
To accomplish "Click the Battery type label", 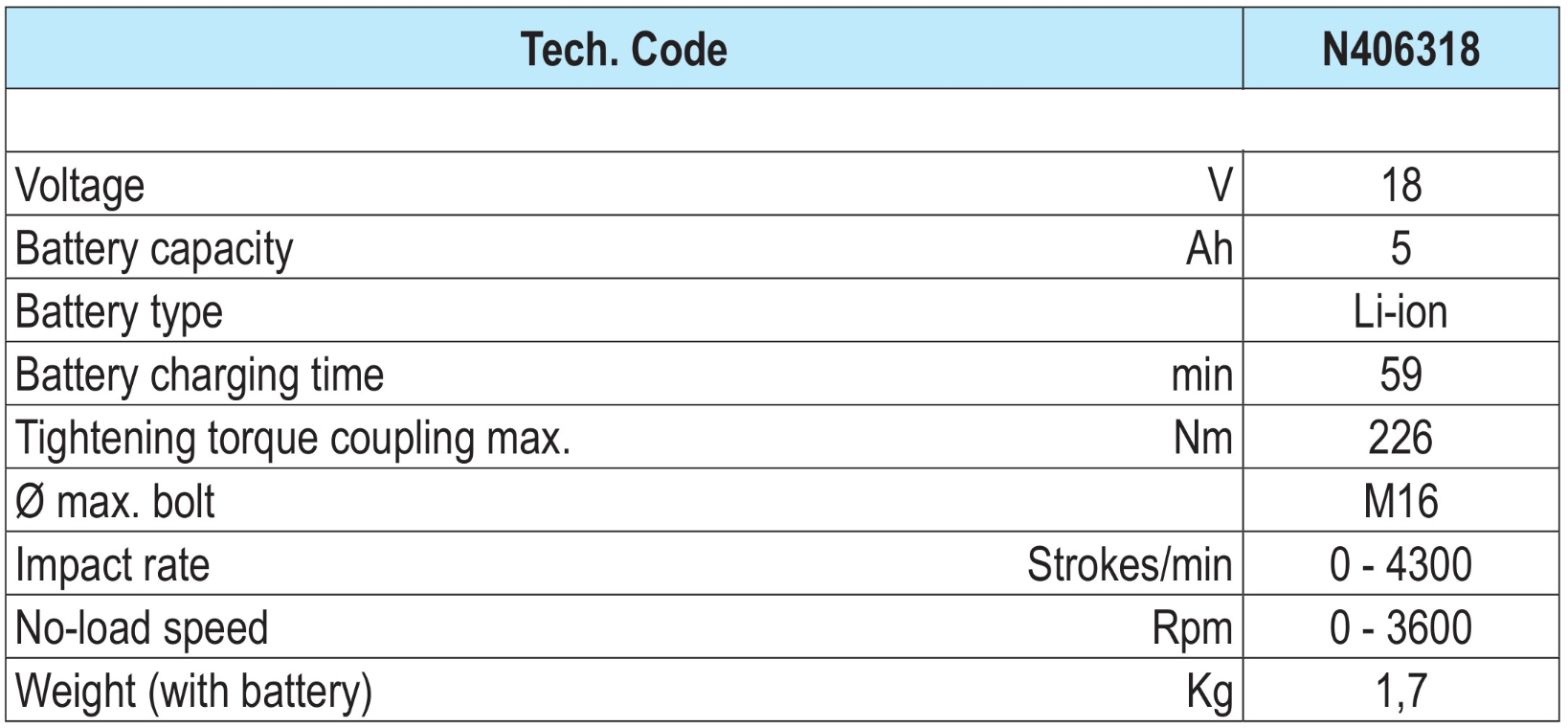I will coord(119,312).
